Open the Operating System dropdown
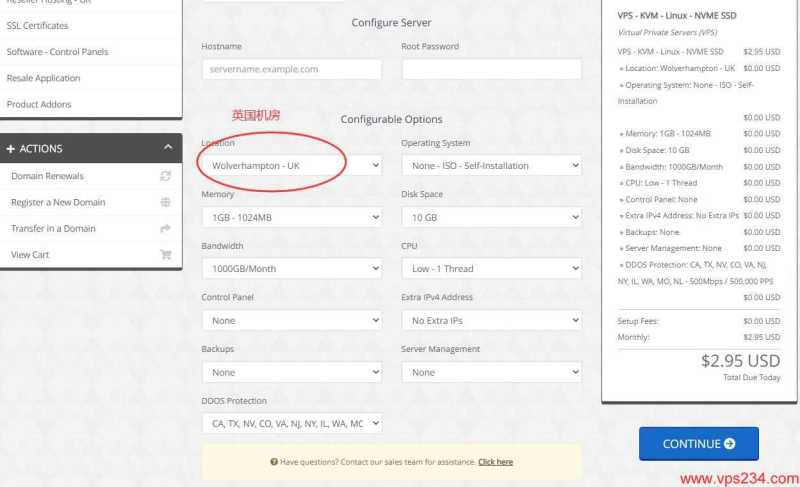Image resolution: width=800 pixels, height=487 pixels. click(x=491, y=166)
